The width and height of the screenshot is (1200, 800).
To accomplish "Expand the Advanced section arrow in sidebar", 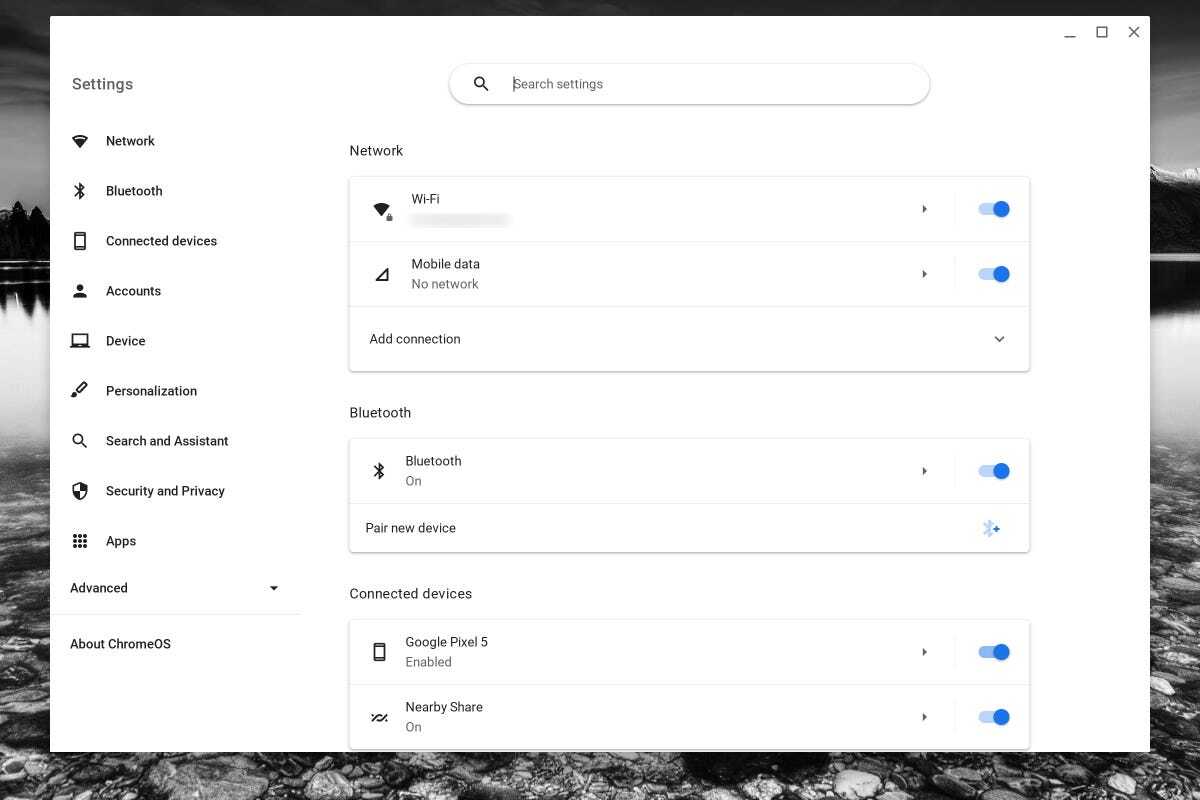I will (x=274, y=588).
